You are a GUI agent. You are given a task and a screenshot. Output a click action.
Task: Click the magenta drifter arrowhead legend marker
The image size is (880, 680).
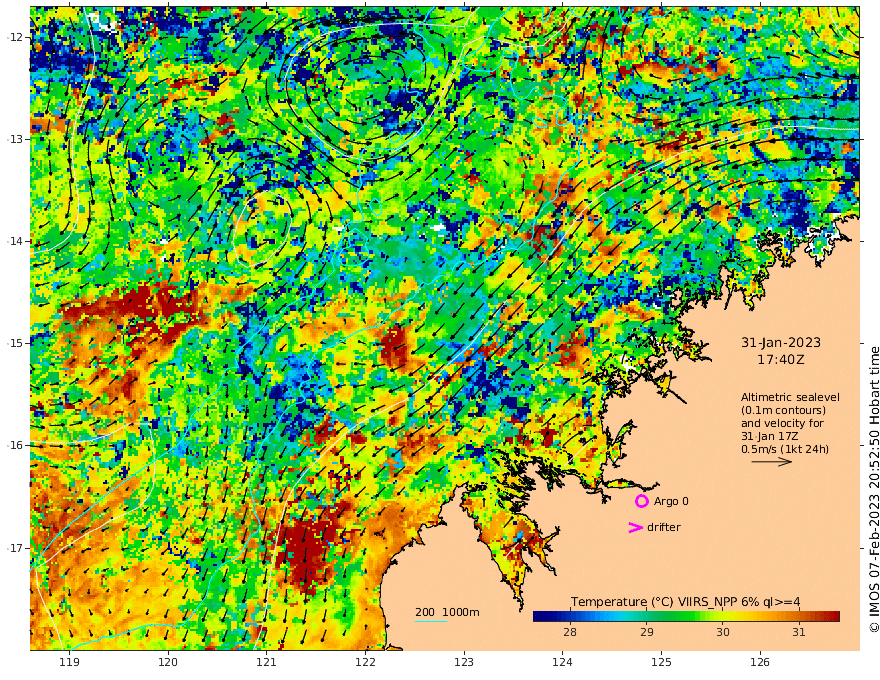(x=635, y=527)
